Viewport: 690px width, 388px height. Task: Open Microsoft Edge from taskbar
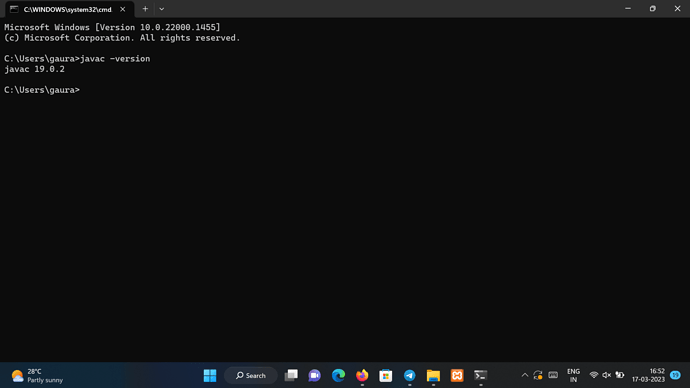(x=338, y=375)
